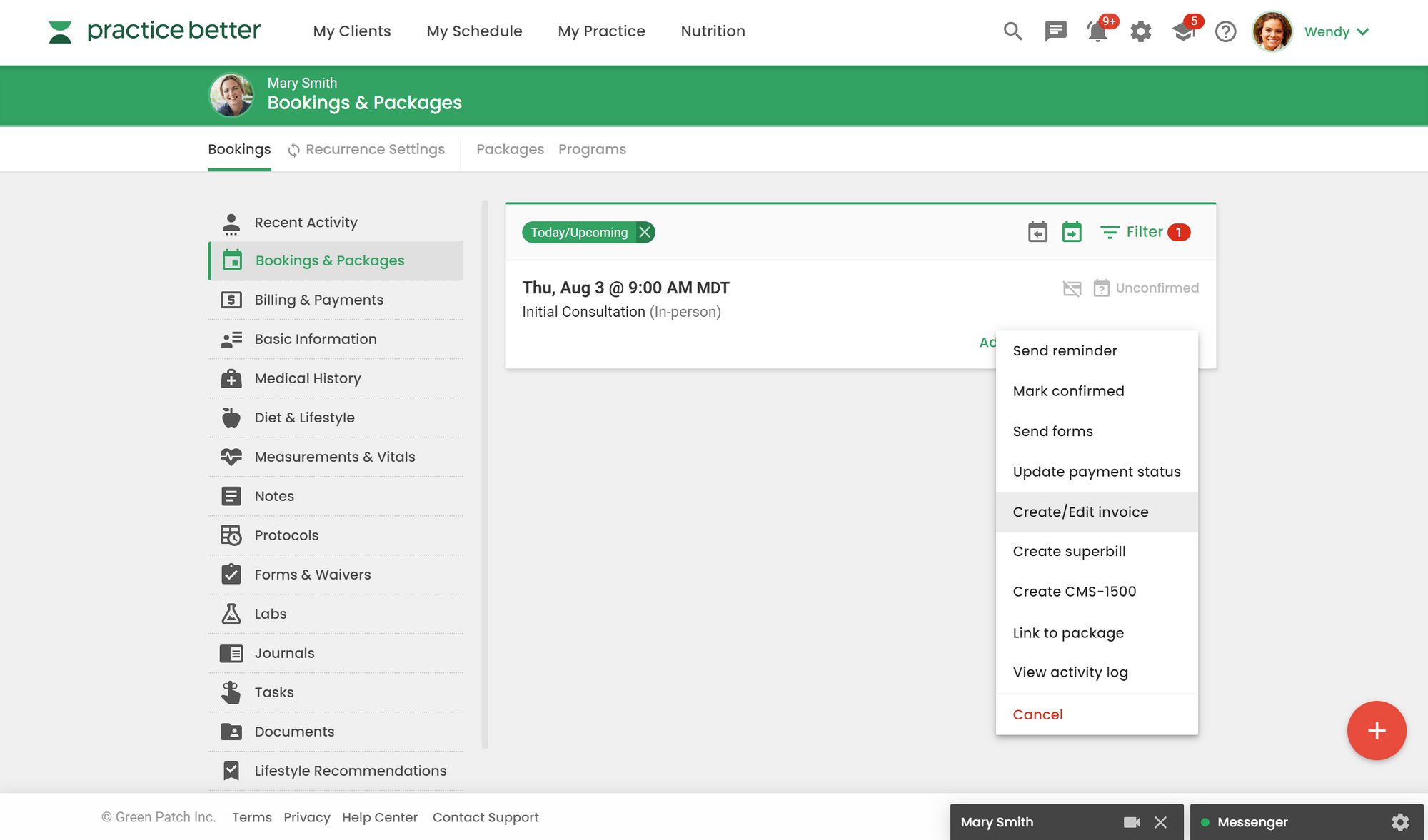Screen dimensions: 1428x840
Task: Open the settings gear in the top bar
Action: (1141, 31)
